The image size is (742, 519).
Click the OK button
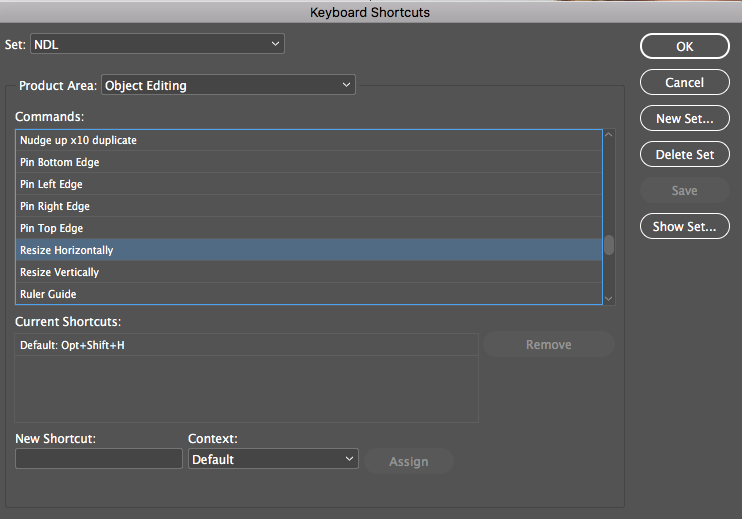point(684,46)
